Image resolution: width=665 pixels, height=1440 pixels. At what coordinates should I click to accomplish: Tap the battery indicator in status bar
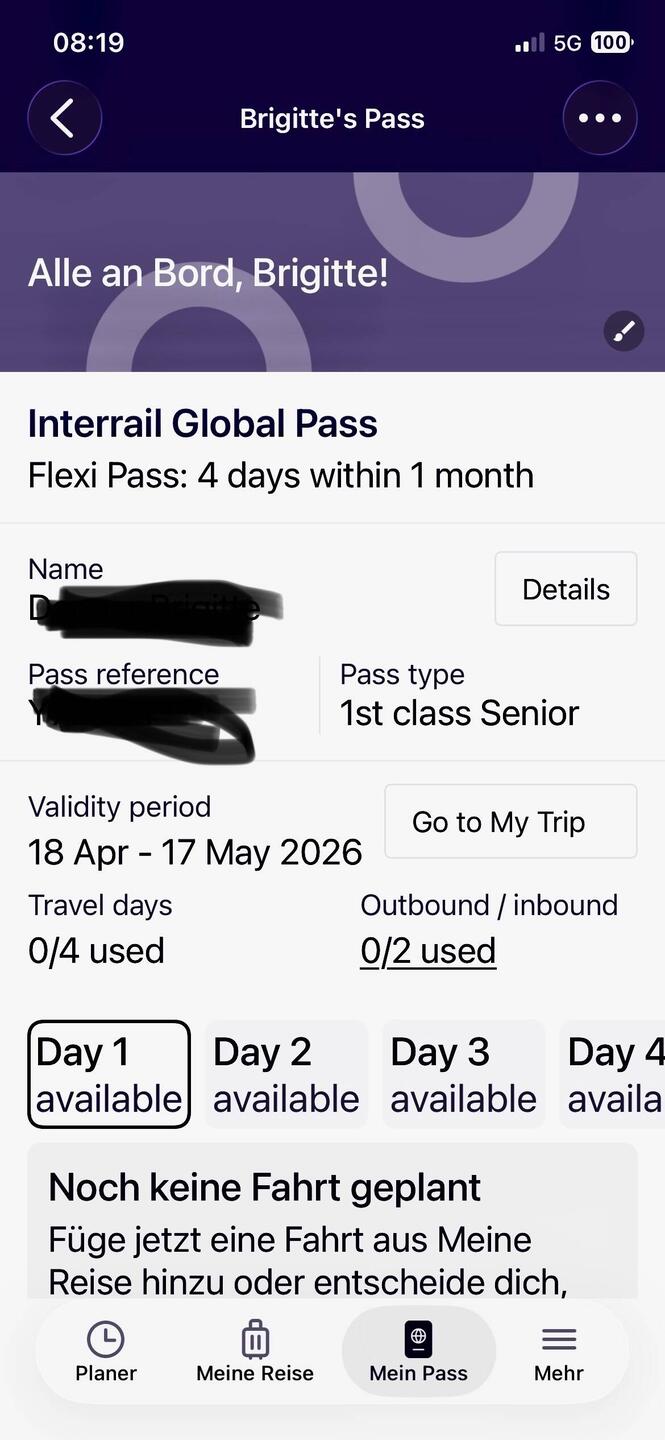(x=611, y=42)
